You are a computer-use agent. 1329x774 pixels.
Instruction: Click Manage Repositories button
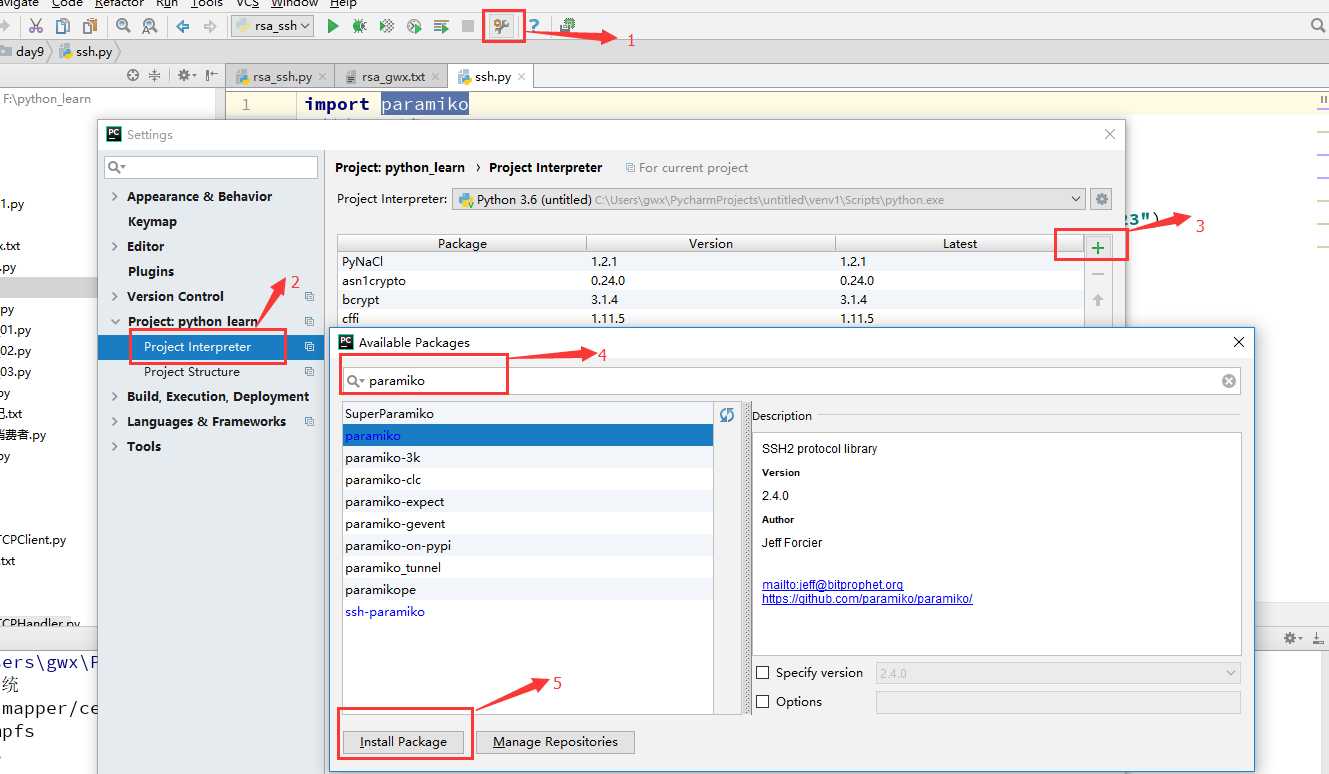(x=555, y=742)
